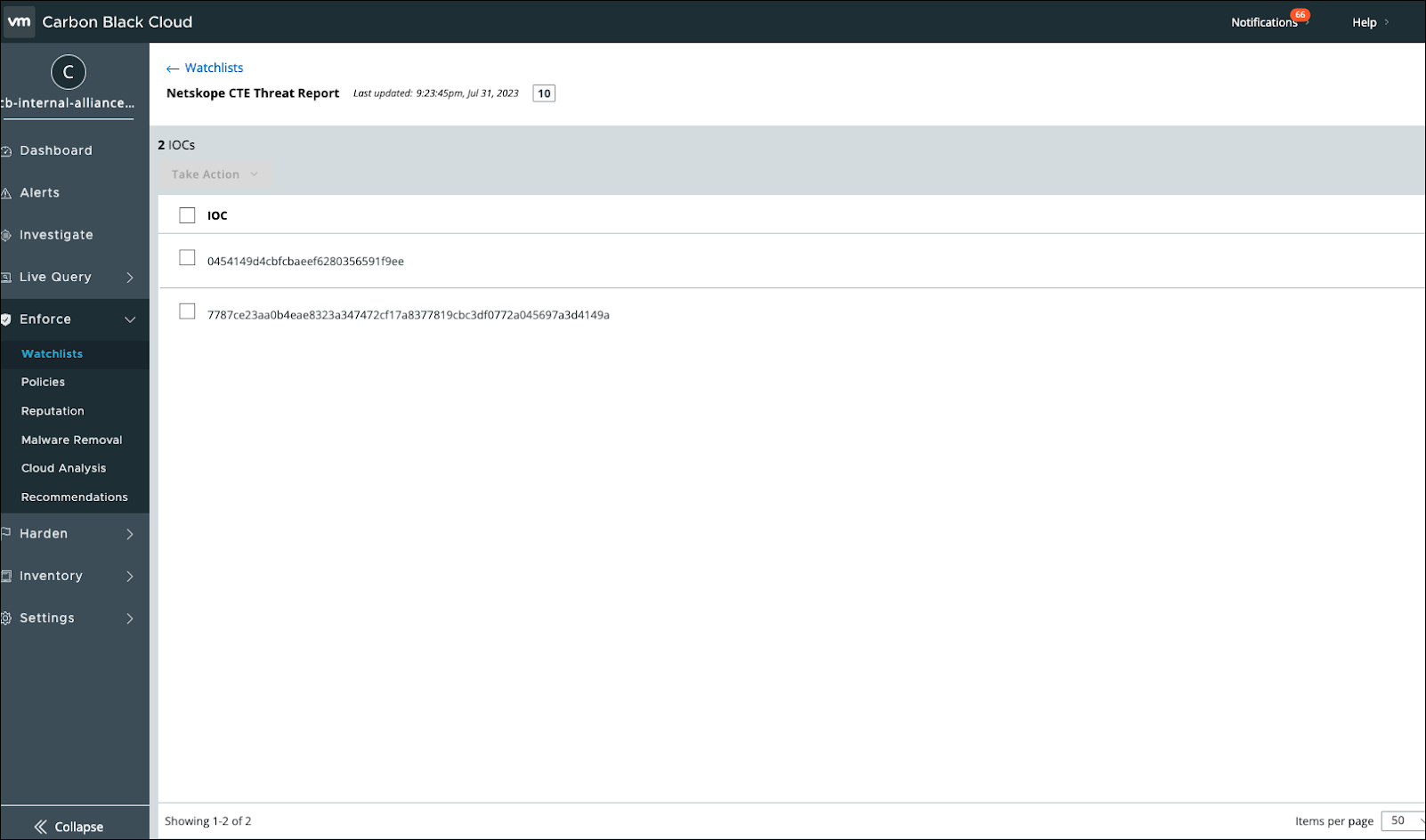1426x840 pixels.
Task: Return via the Watchlists breadcrumb link
Action: 214,68
